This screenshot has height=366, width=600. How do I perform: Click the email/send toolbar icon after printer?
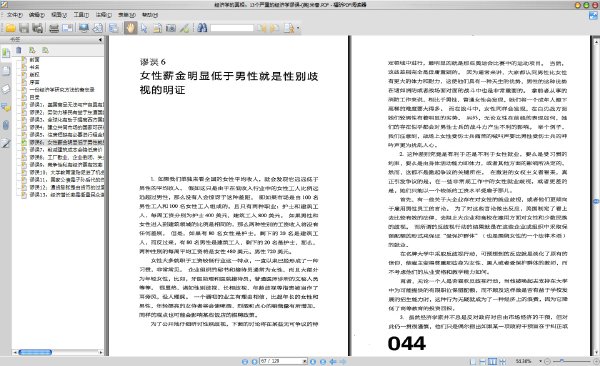click(x=67, y=28)
